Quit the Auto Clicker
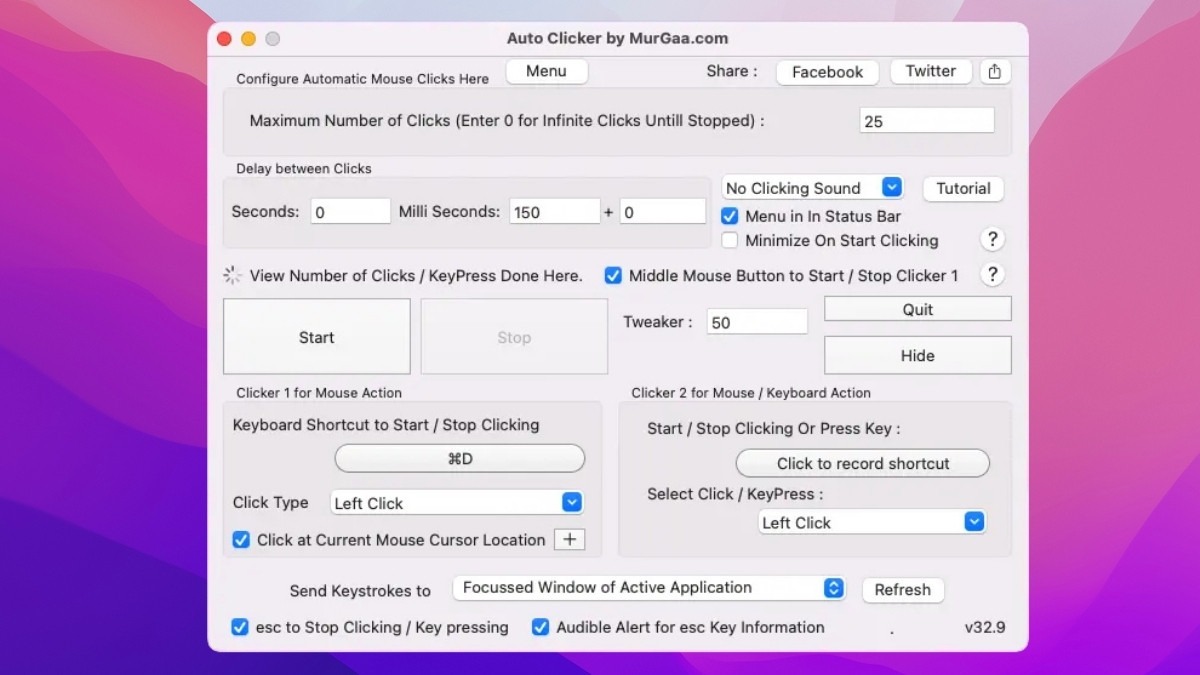The height and width of the screenshot is (675, 1200). click(917, 309)
